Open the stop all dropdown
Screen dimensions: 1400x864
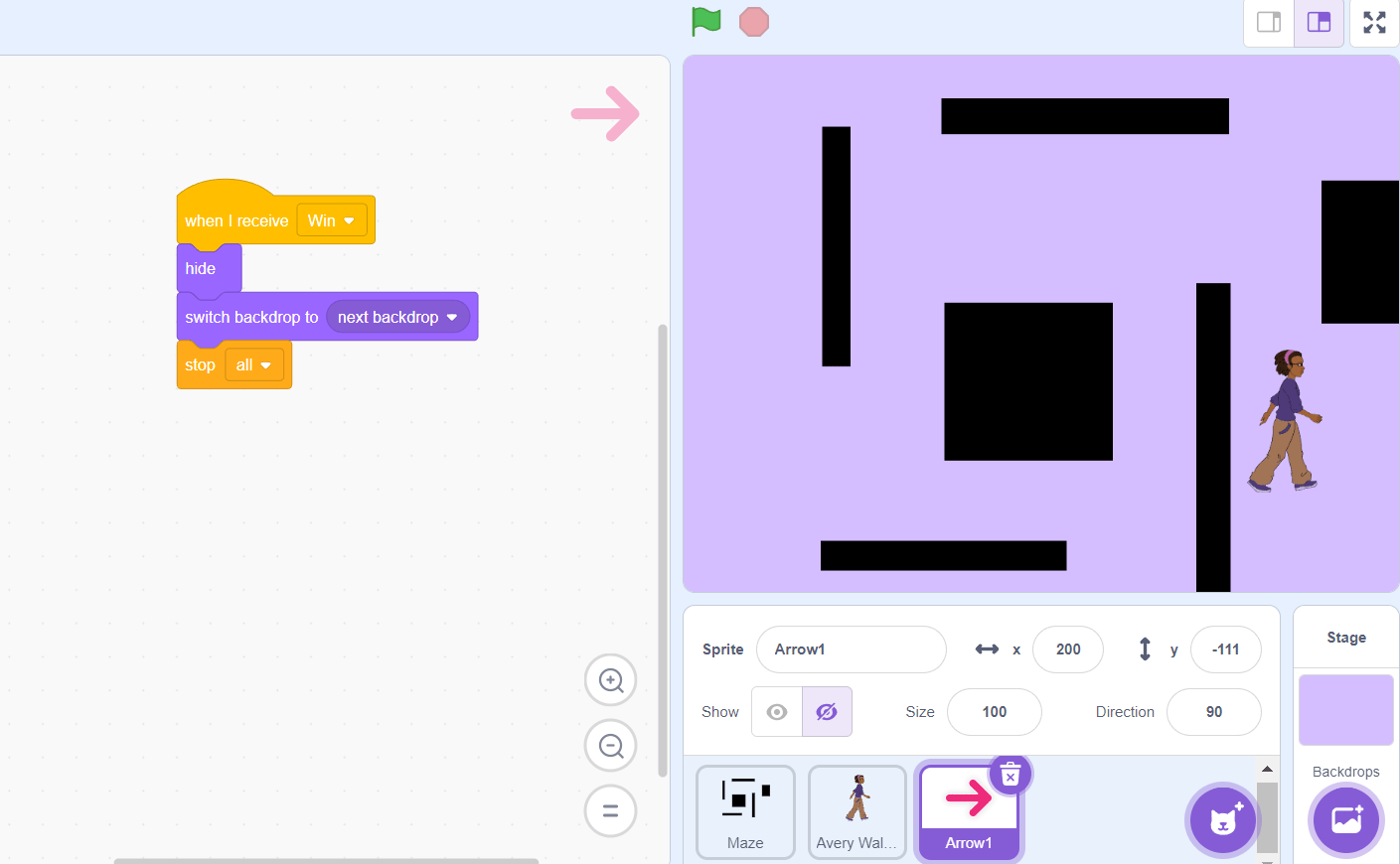point(254,364)
